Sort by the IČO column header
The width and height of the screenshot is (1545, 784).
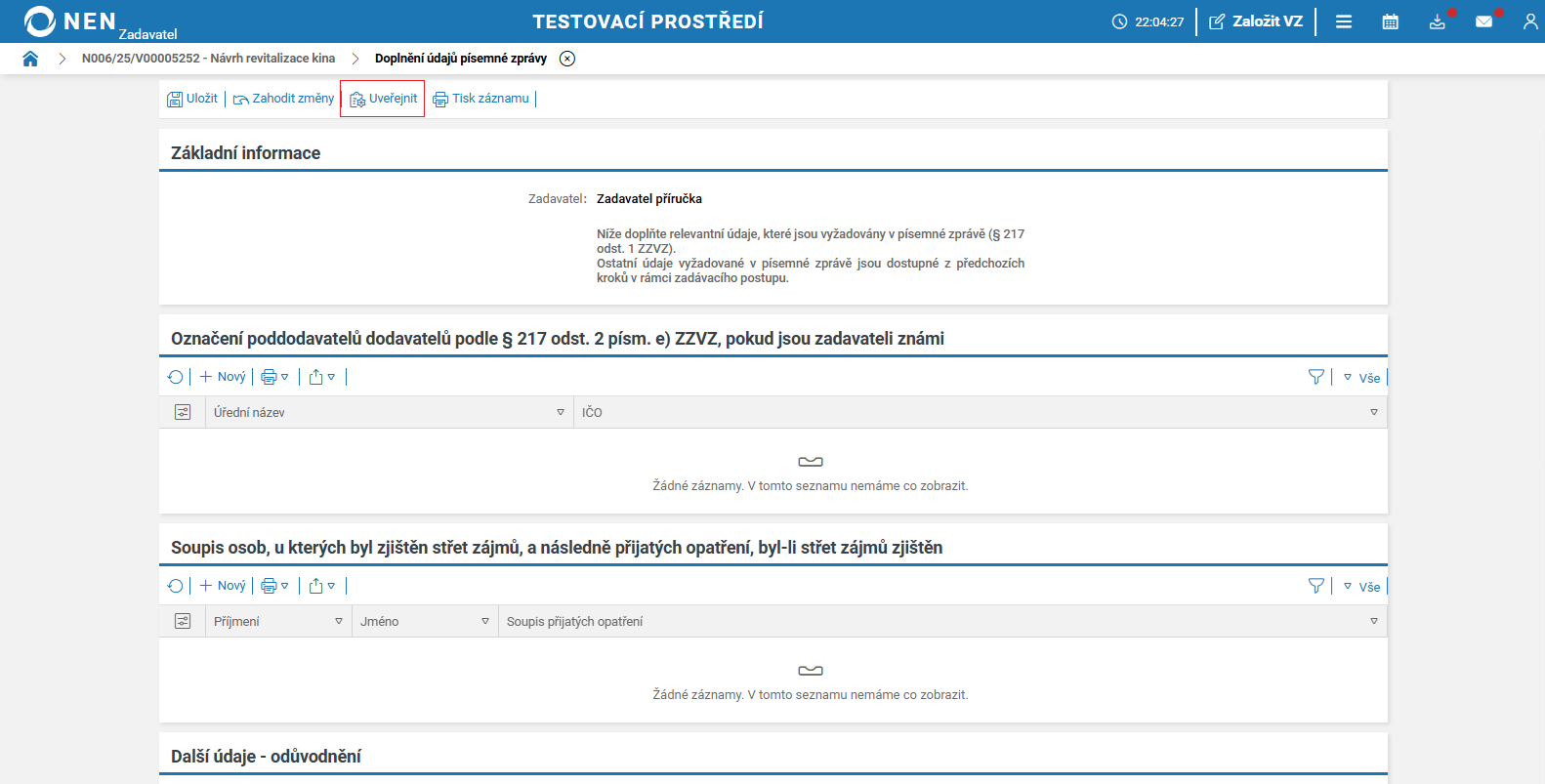592,413
